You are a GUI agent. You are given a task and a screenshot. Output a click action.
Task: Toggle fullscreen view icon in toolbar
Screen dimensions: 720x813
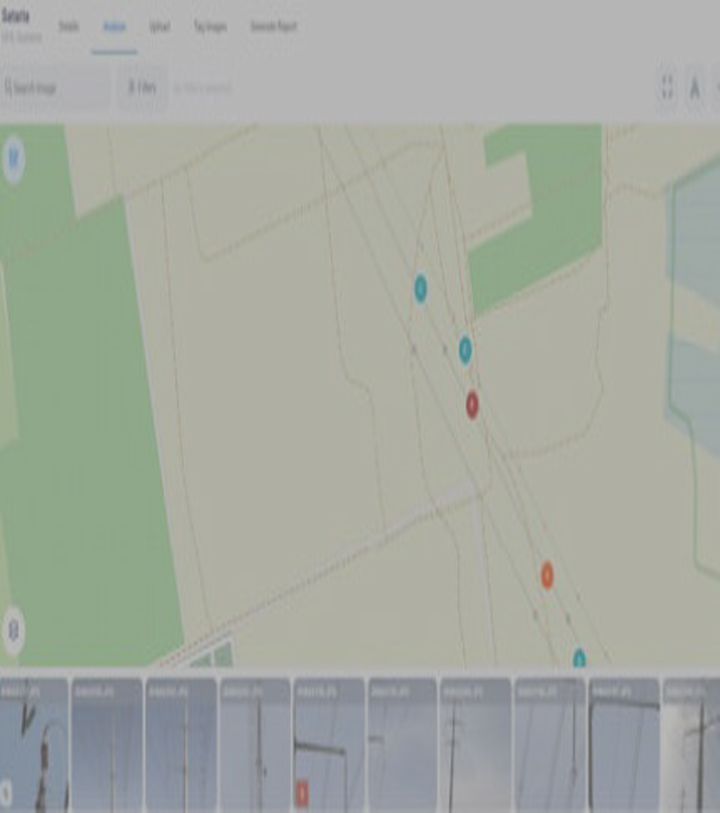(x=667, y=87)
